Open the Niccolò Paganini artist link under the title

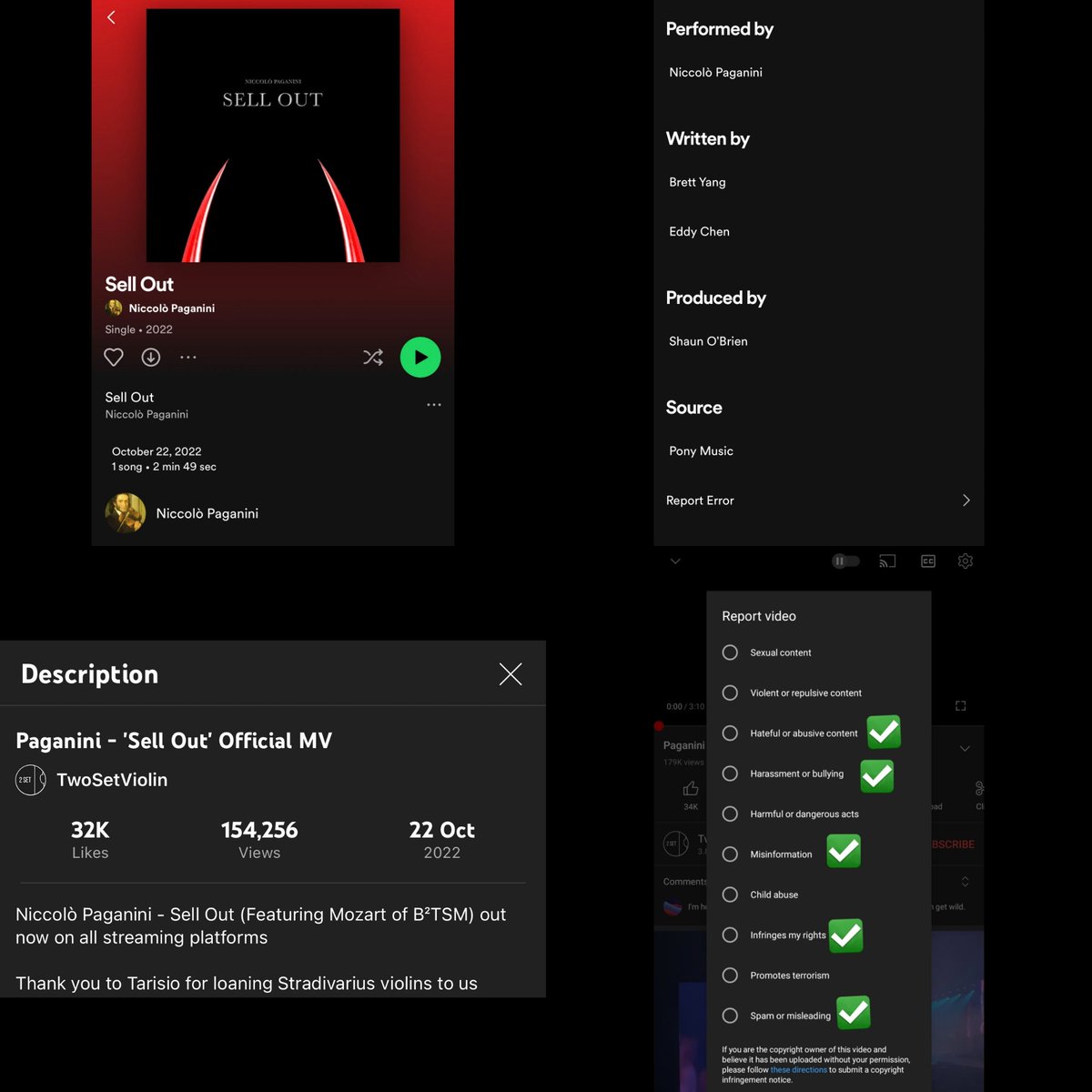click(x=172, y=308)
